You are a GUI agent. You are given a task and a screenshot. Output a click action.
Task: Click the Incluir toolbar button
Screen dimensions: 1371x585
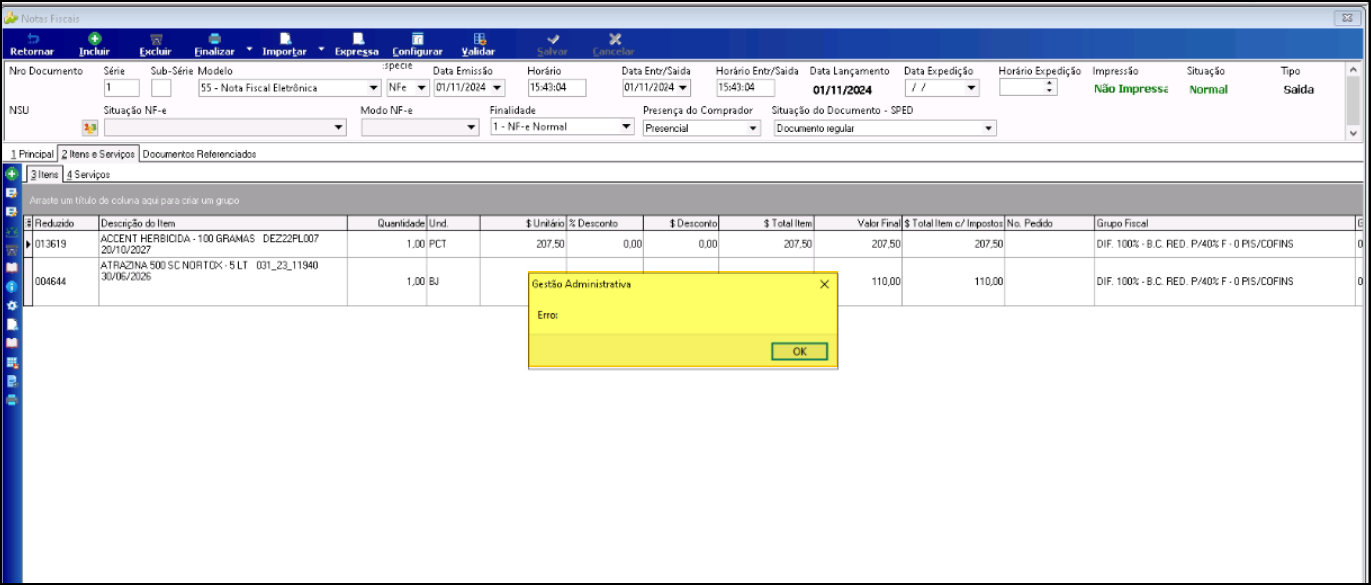(94, 44)
